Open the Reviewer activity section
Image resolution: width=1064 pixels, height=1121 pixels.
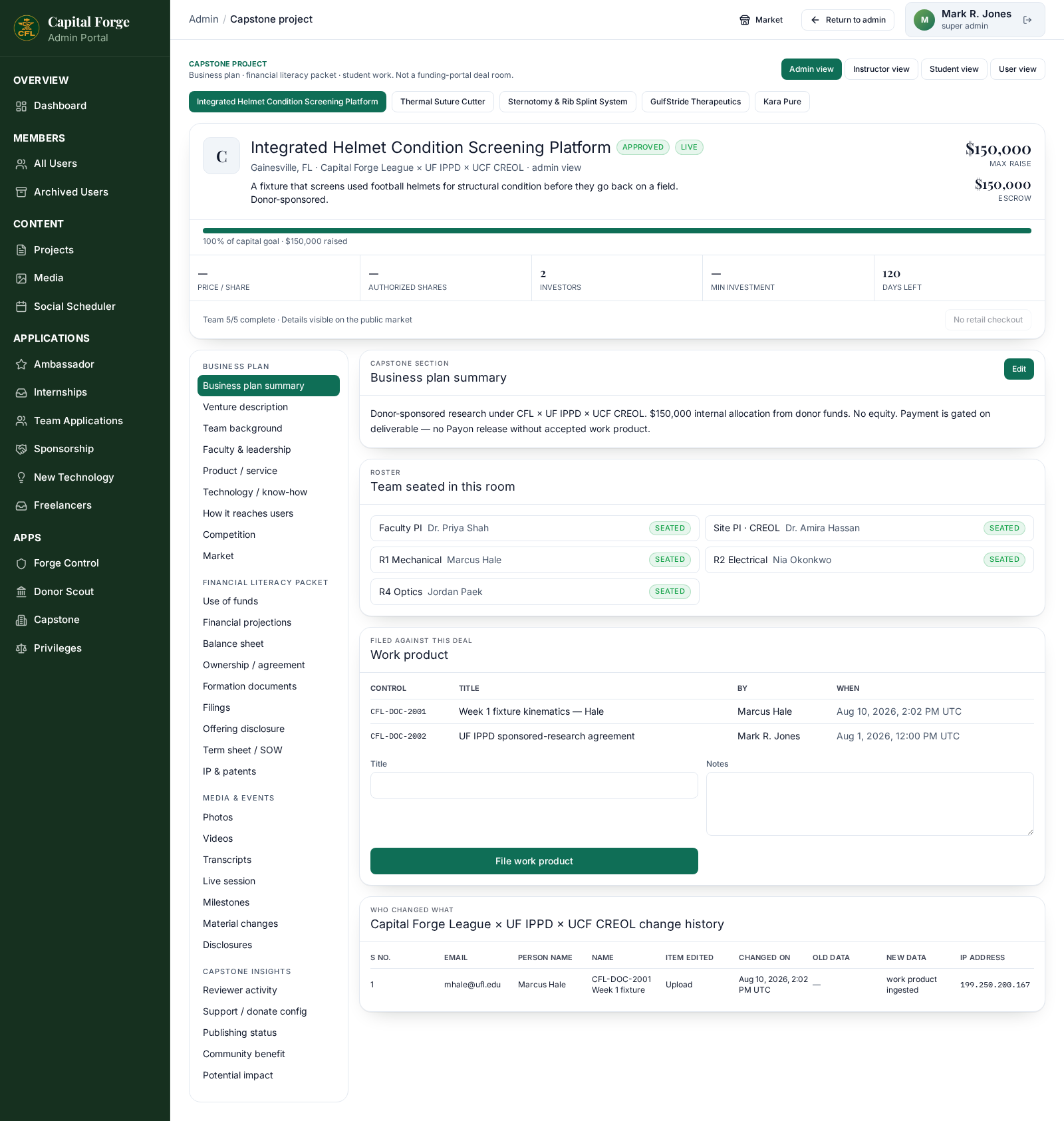(x=269, y=990)
